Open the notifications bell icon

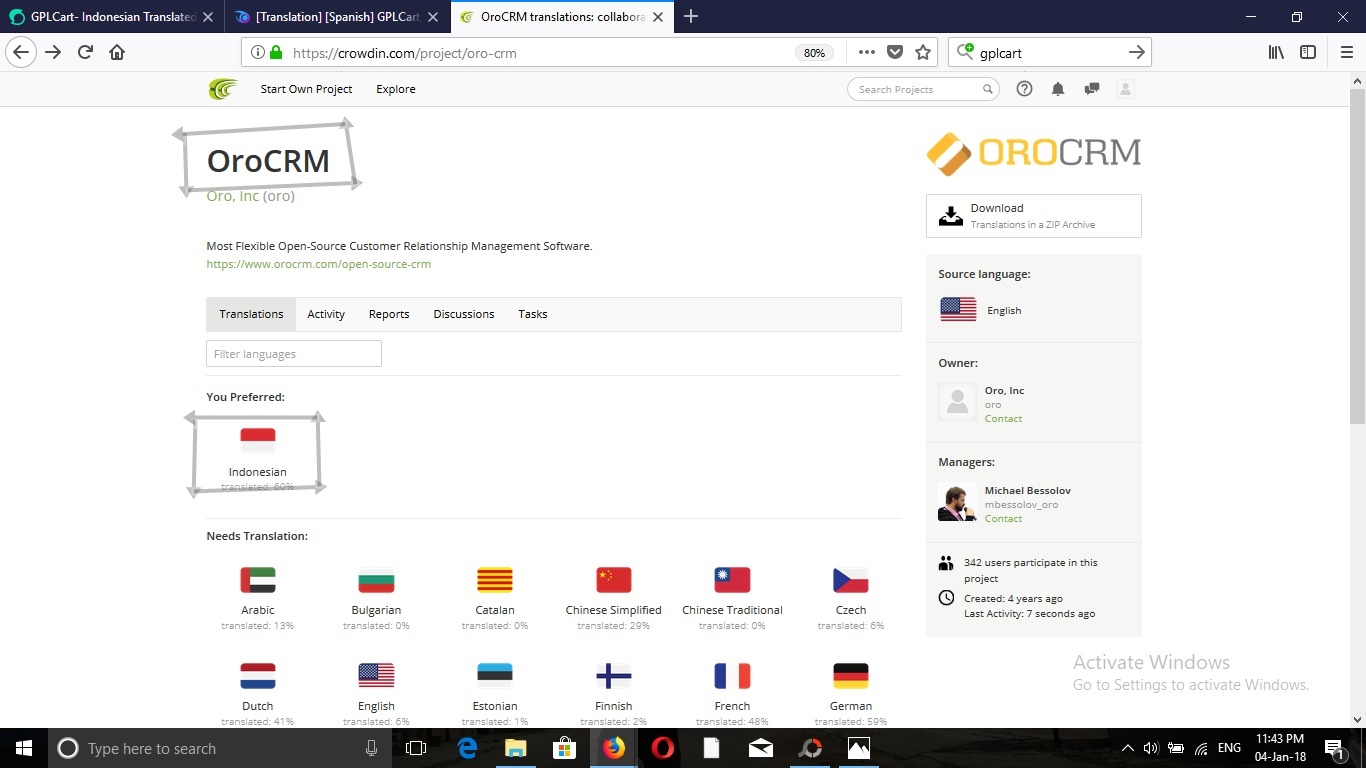pos(1058,89)
